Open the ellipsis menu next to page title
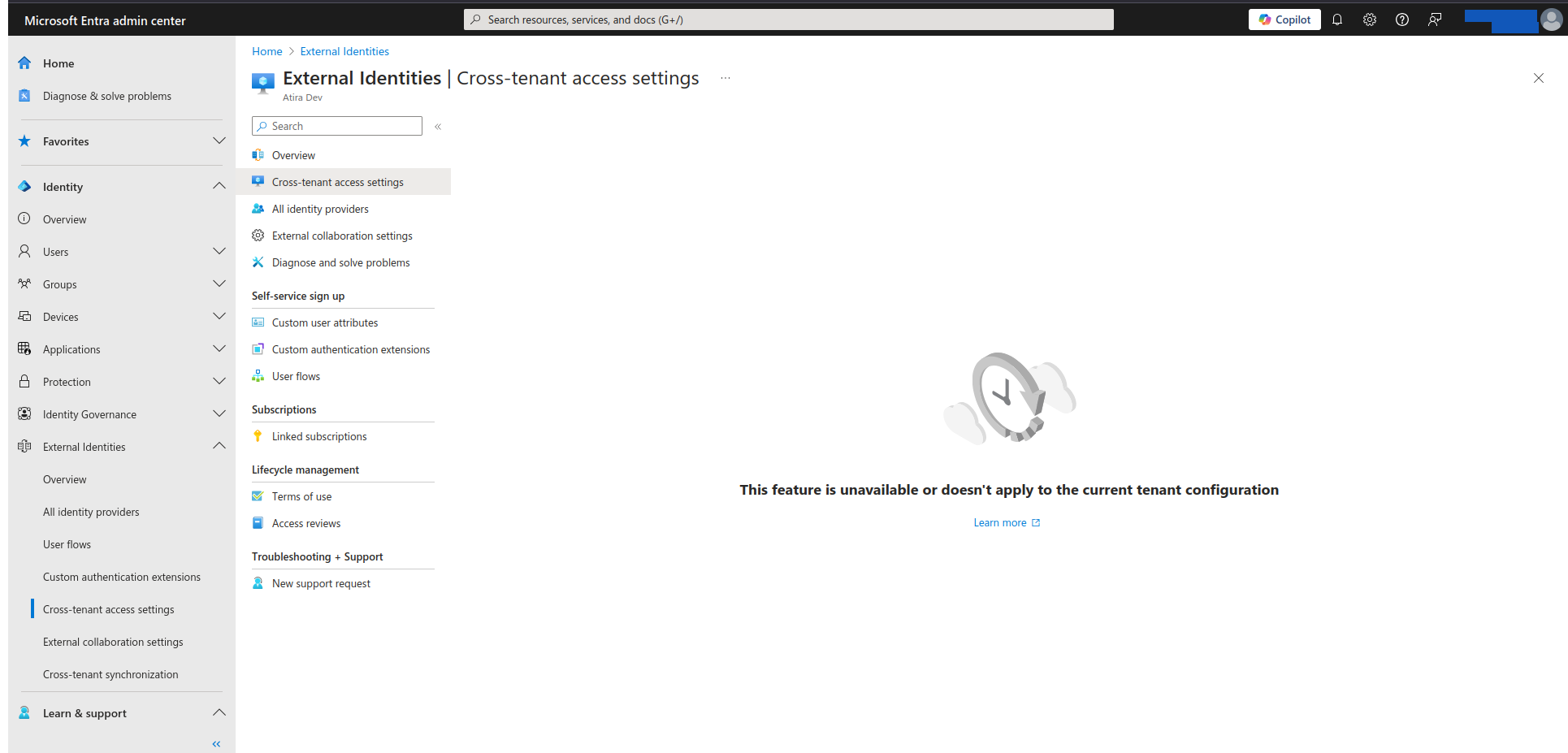Screen dimensions: 1568x753 tap(725, 78)
